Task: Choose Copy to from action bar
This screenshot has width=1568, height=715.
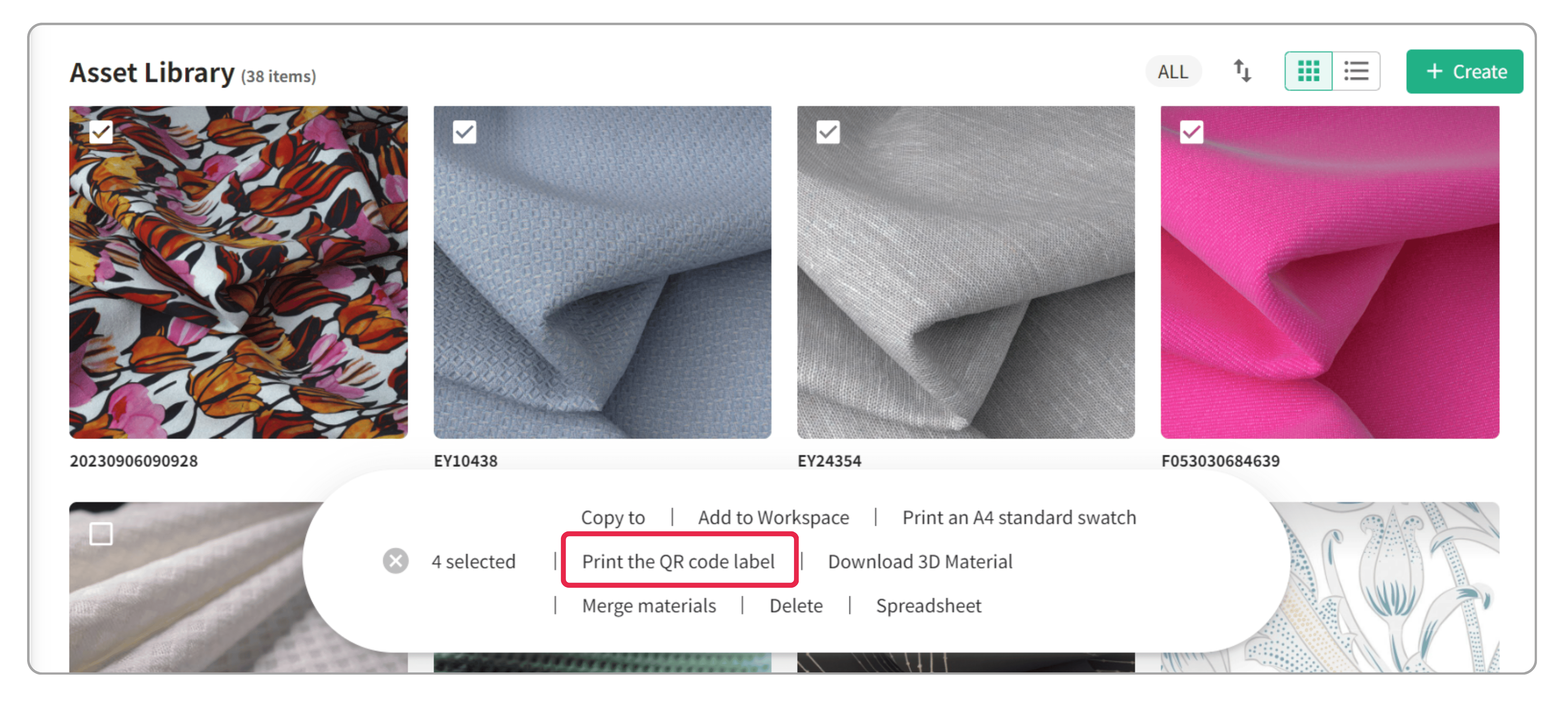Action: (x=612, y=517)
